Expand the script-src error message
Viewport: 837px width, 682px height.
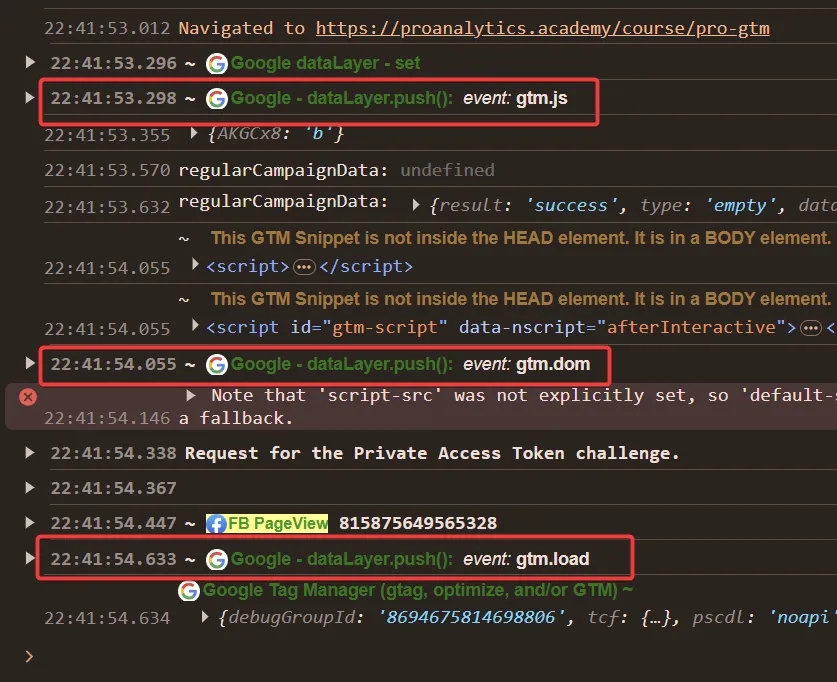point(191,395)
